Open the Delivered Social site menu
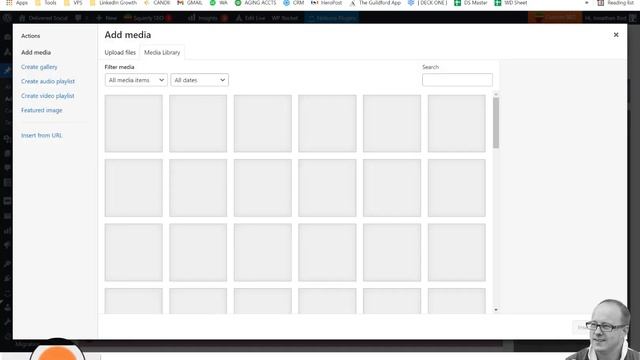 click(43, 18)
